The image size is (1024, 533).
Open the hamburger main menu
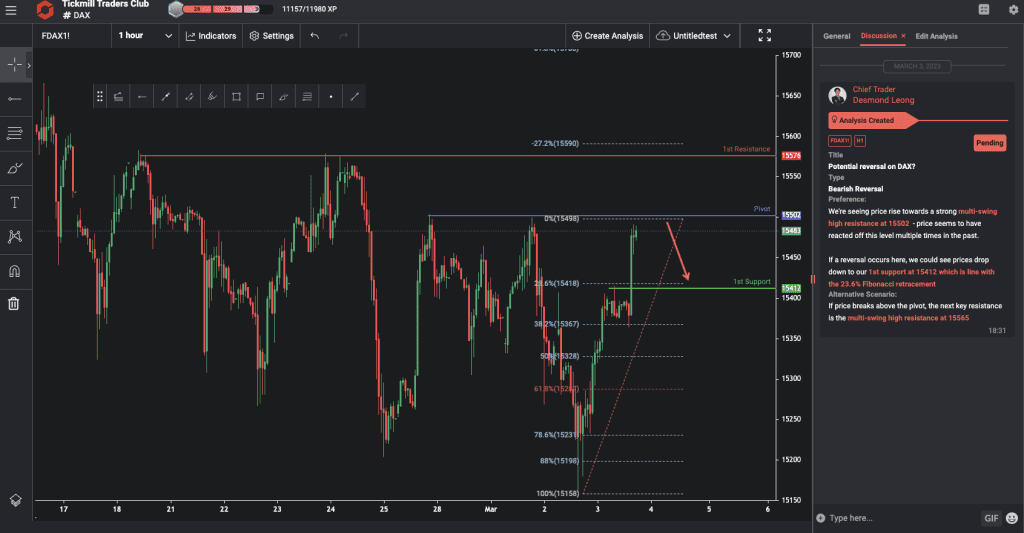click(11, 10)
